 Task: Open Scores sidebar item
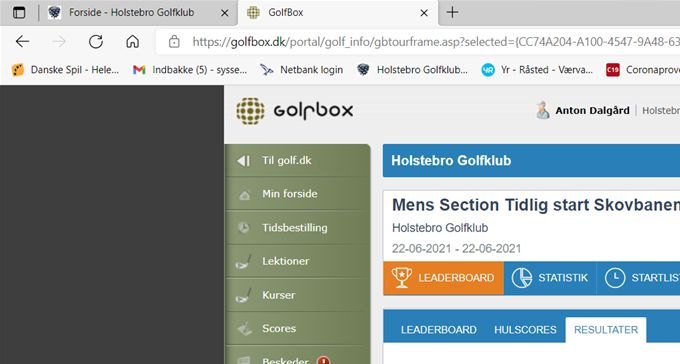[298, 328]
